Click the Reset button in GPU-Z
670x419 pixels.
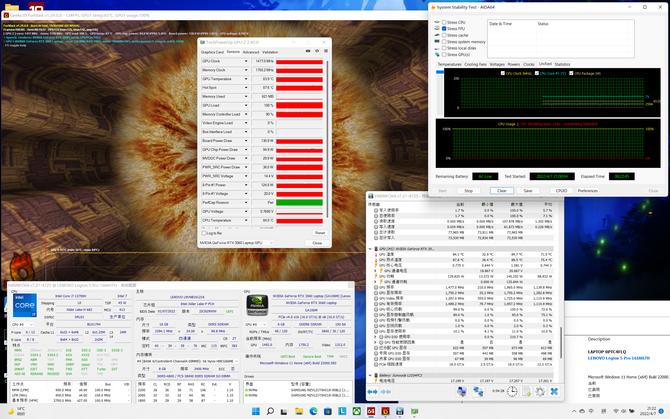[318, 232]
